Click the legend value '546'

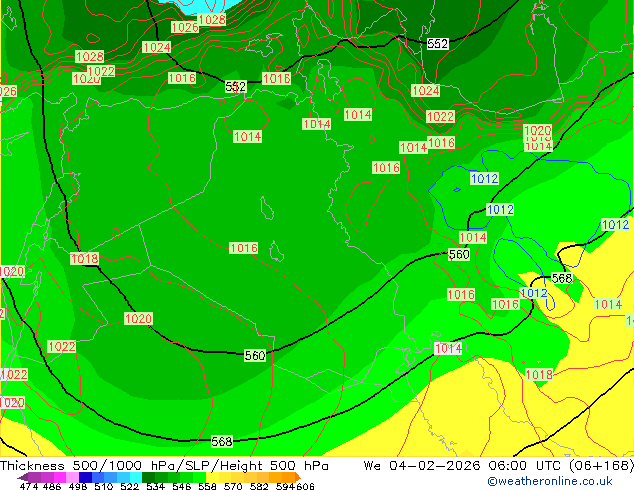click(182, 486)
